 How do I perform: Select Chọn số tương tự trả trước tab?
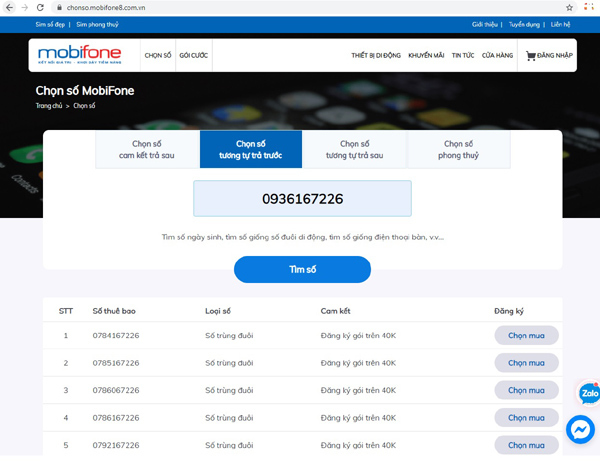click(251, 149)
